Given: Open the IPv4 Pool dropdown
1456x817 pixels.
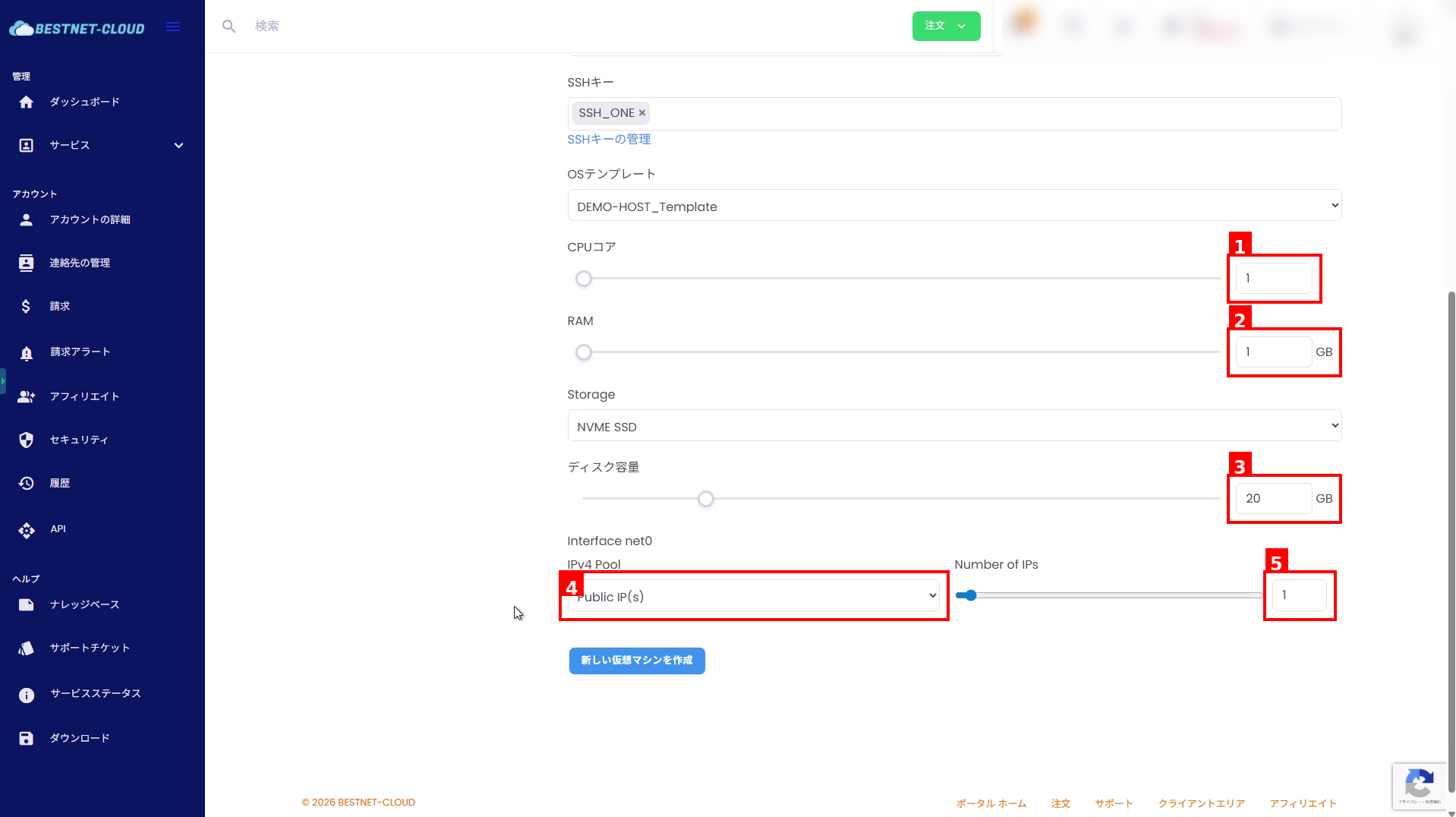Looking at the screenshot, I should [x=753, y=596].
